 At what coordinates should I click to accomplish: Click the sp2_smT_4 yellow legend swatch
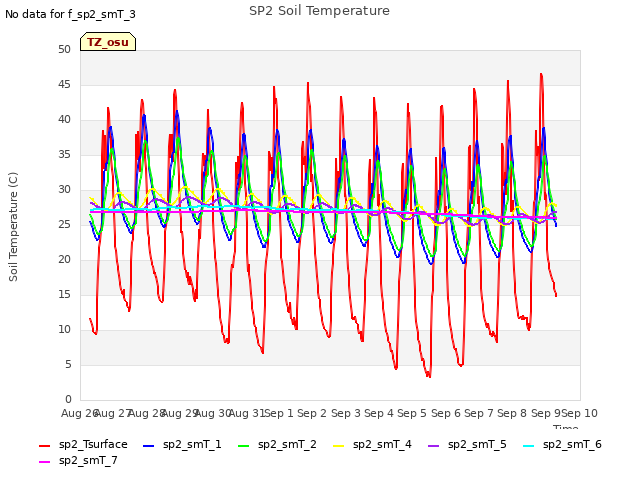339,446
